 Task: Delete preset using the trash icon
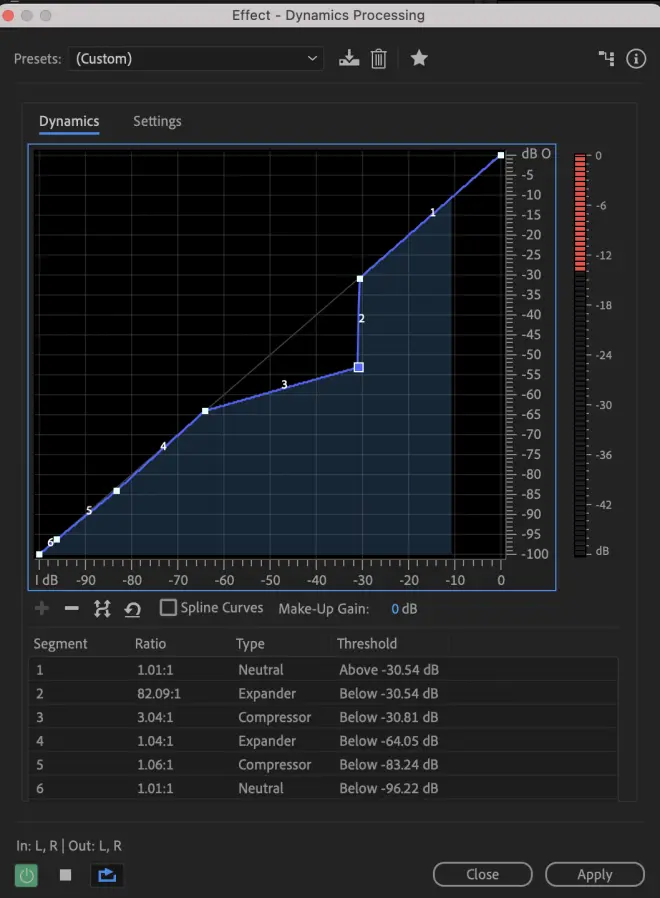(378, 59)
